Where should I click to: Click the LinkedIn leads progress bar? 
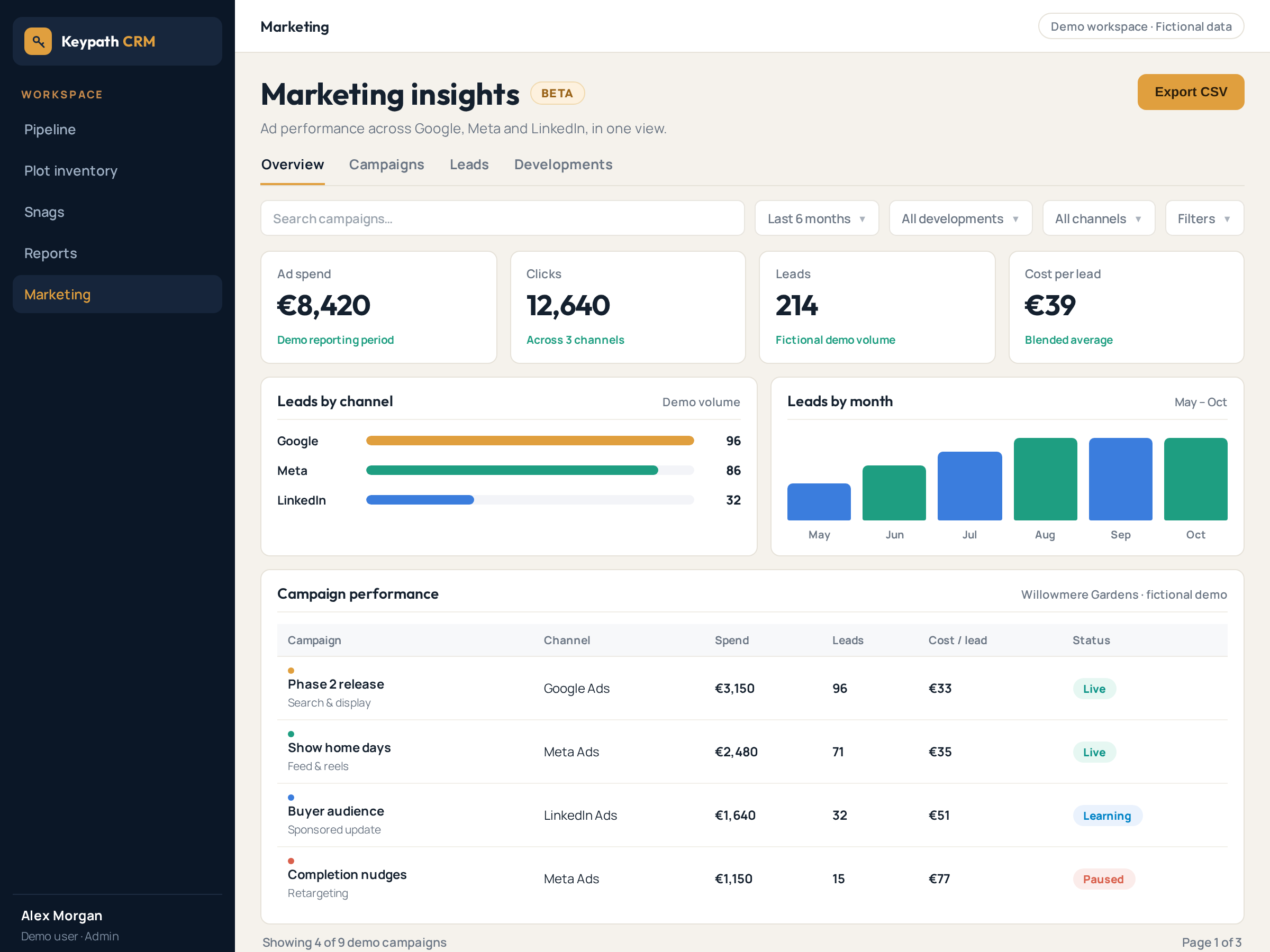pos(529,500)
